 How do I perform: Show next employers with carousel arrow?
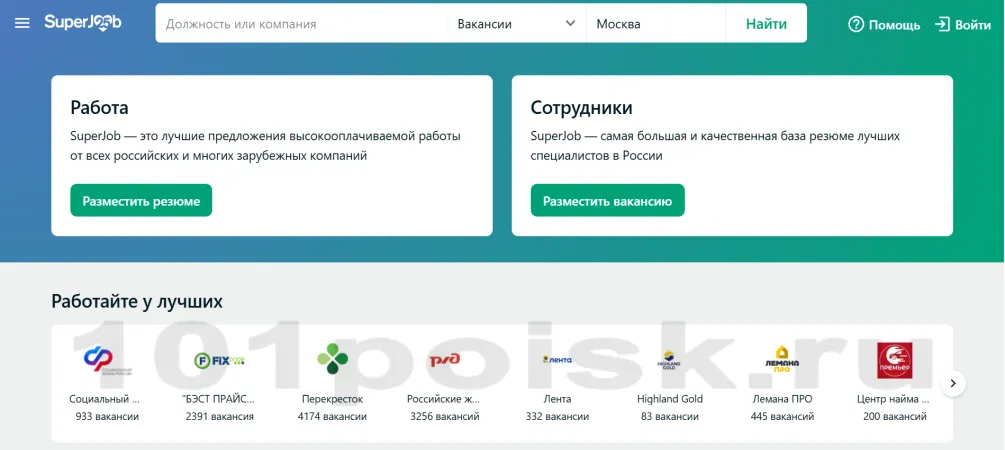(953, 383)
